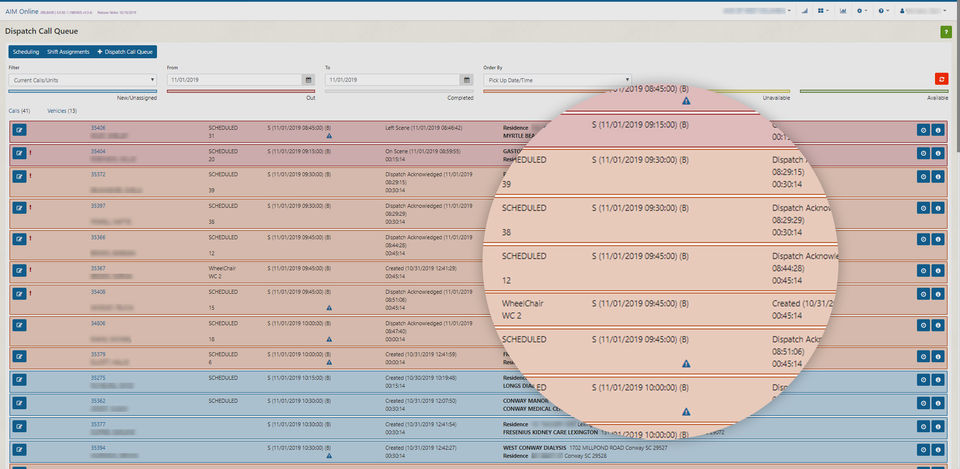The height and width of the screenshot is (469, 960).
Task: Expand the settings gear menu in header
Action: (x=863, y=11)
